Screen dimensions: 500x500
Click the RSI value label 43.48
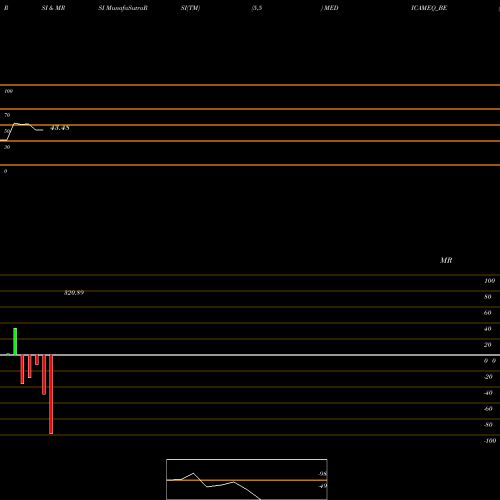click(x=60, y=128)
